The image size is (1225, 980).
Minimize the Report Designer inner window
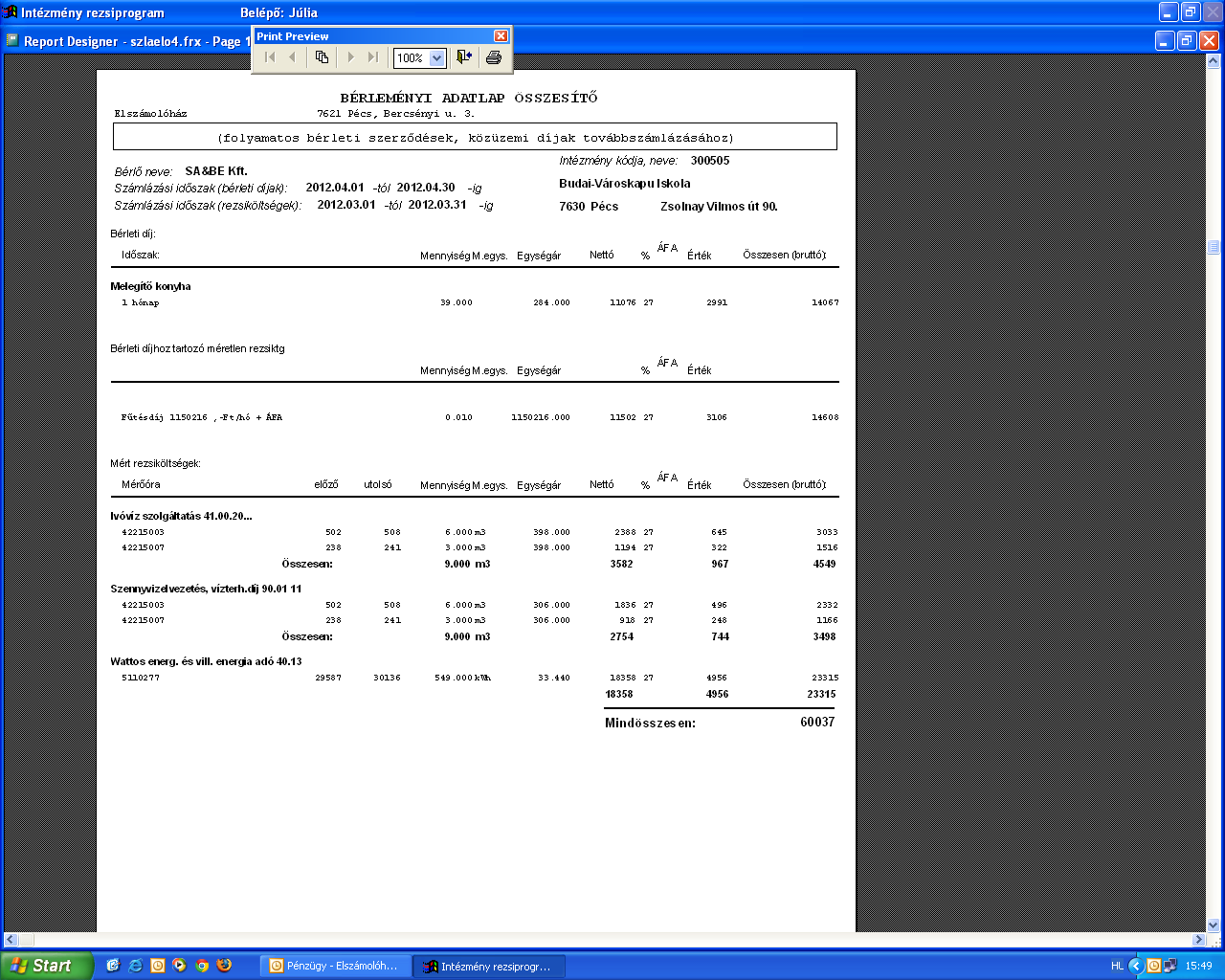(1165, 41)
